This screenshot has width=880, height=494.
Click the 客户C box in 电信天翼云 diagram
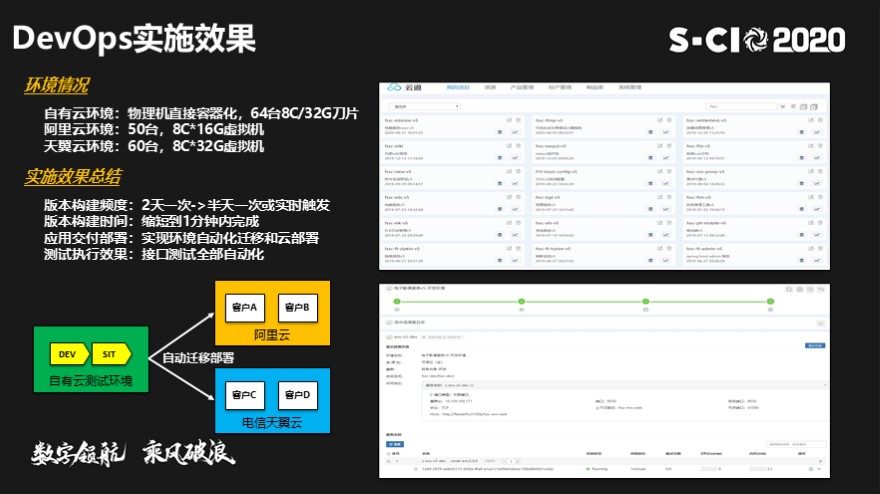click(245, 395)
